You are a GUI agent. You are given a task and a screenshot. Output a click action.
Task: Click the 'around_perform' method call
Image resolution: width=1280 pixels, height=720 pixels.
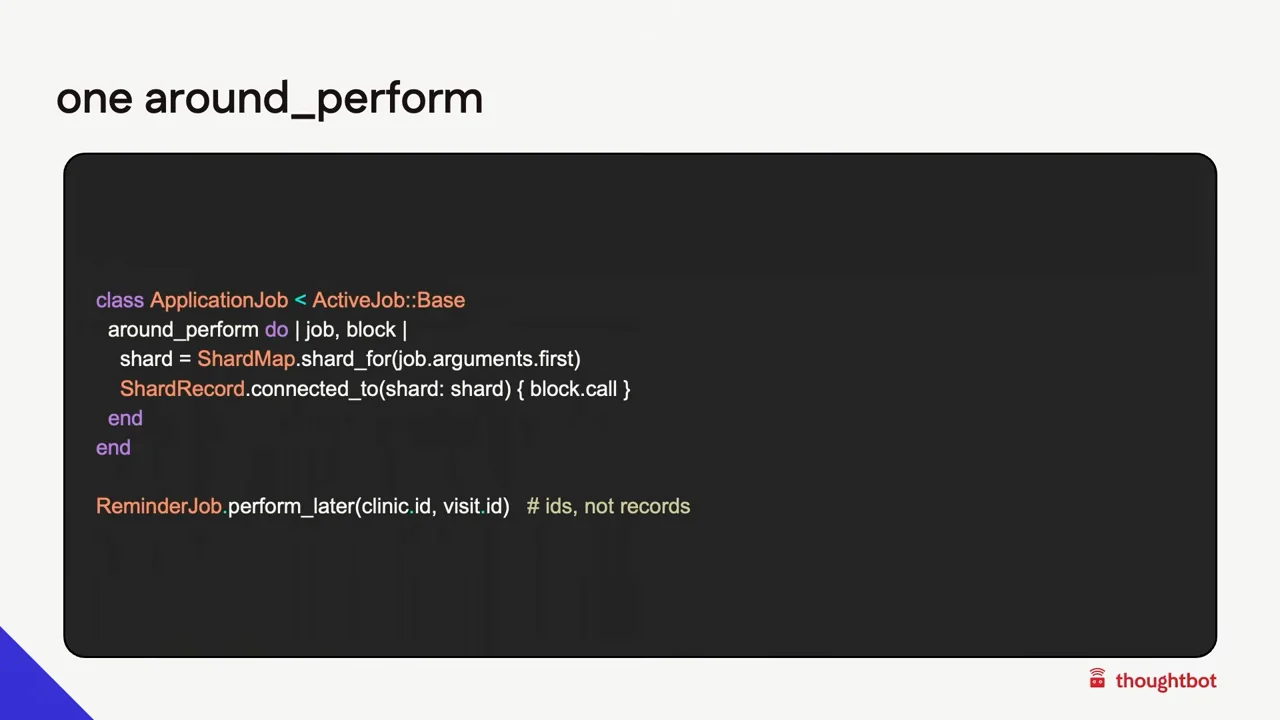[x=183, y=330]
